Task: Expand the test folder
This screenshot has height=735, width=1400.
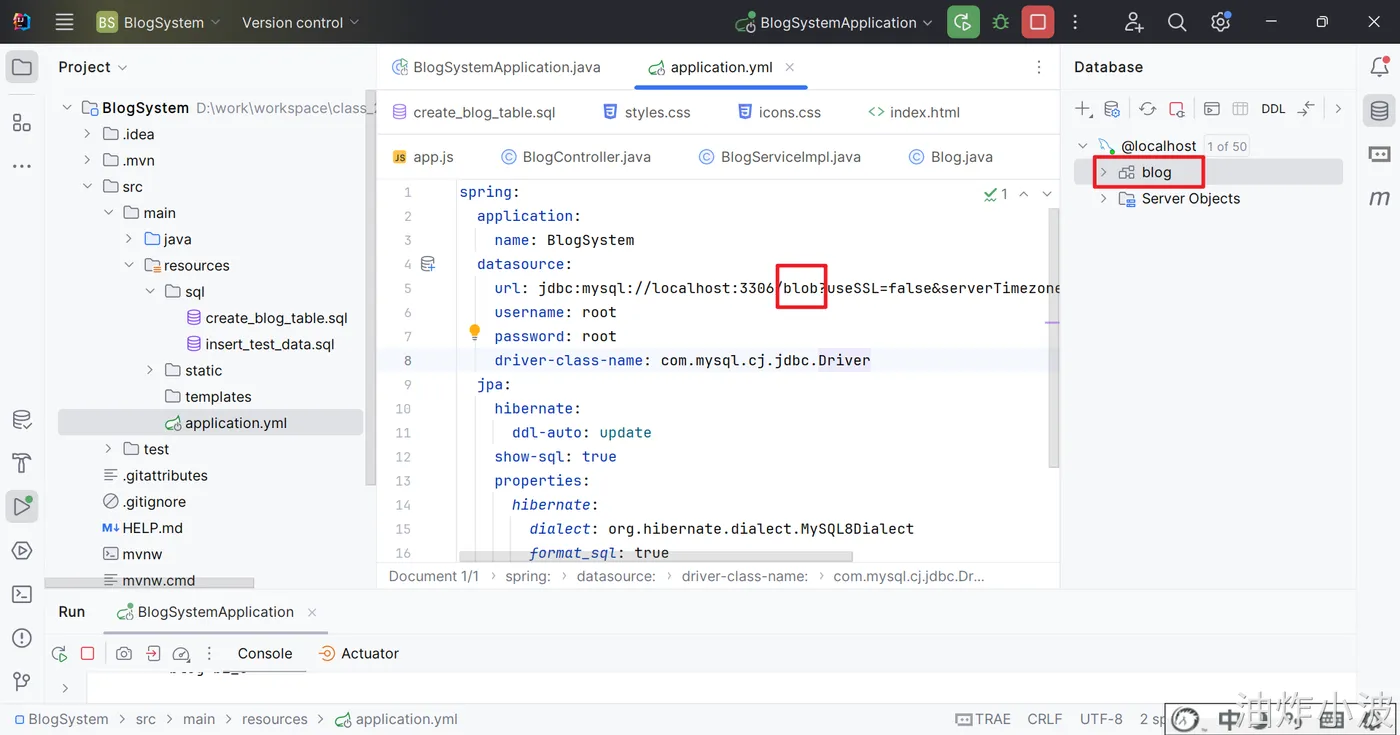Action: (x=108, y=449)
